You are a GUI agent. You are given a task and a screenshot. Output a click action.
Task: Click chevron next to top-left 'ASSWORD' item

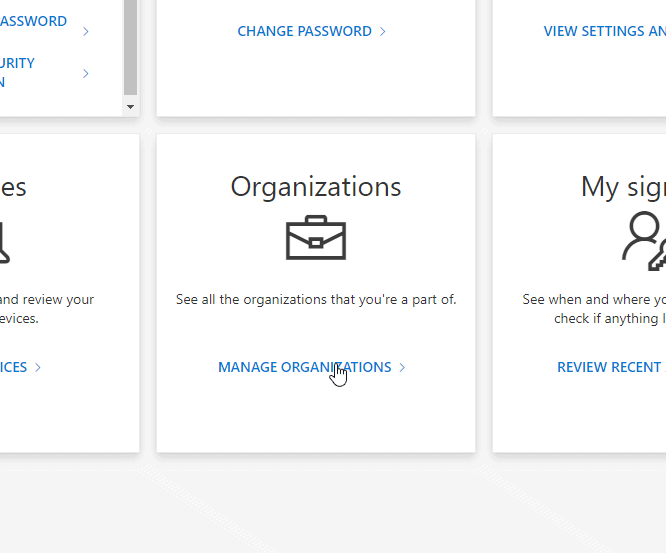click(86, 31)
